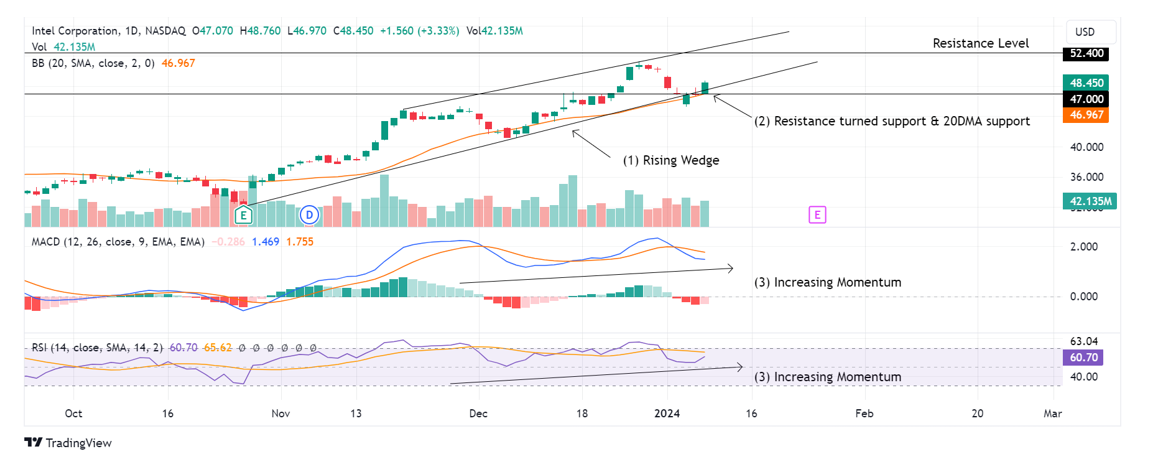Open the TradingView logo link
Screen dimensions: 1167x460
[x=68, y=442]
